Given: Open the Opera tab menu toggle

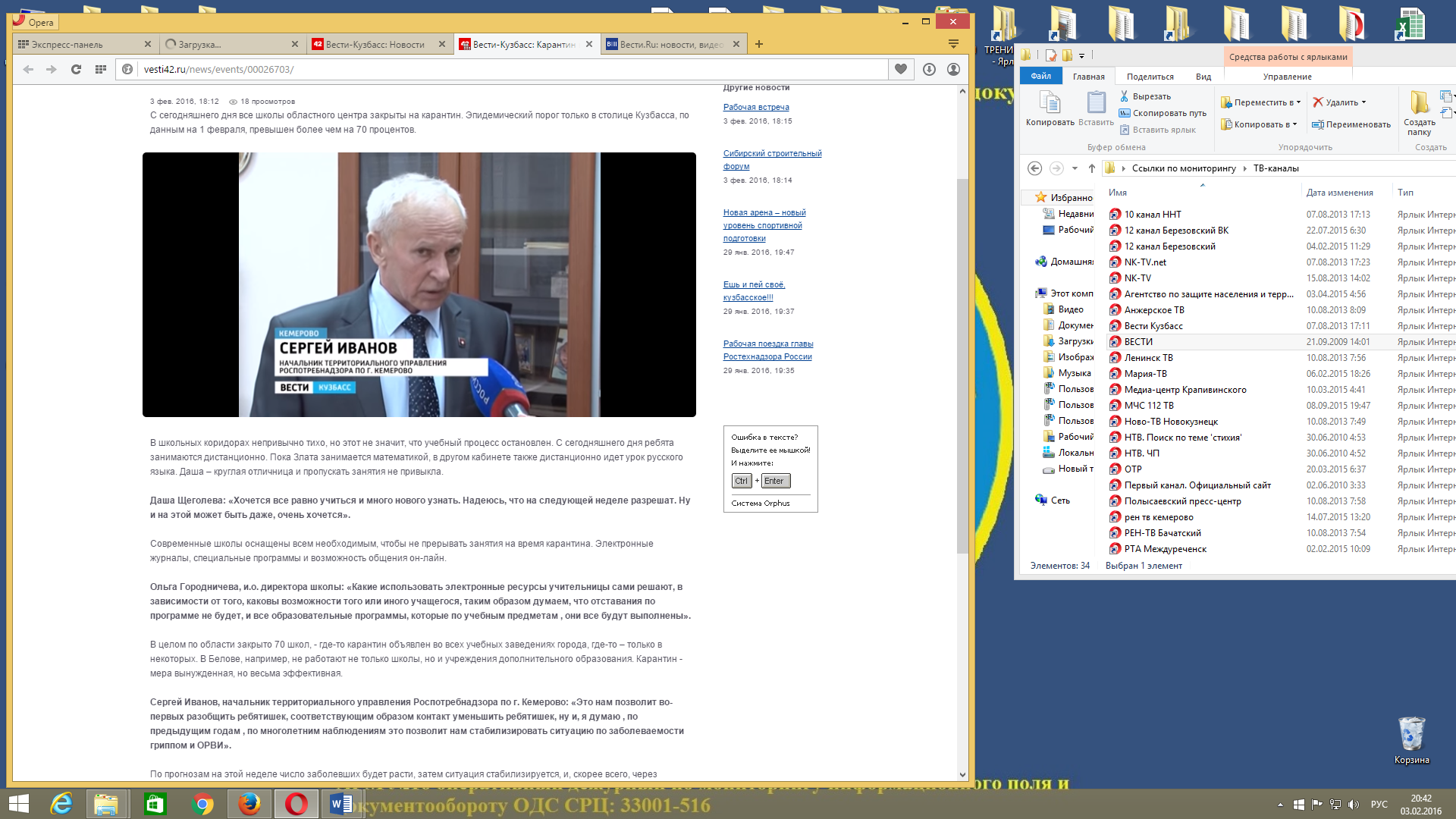Looking at the screenshot, I should point(954,44).
